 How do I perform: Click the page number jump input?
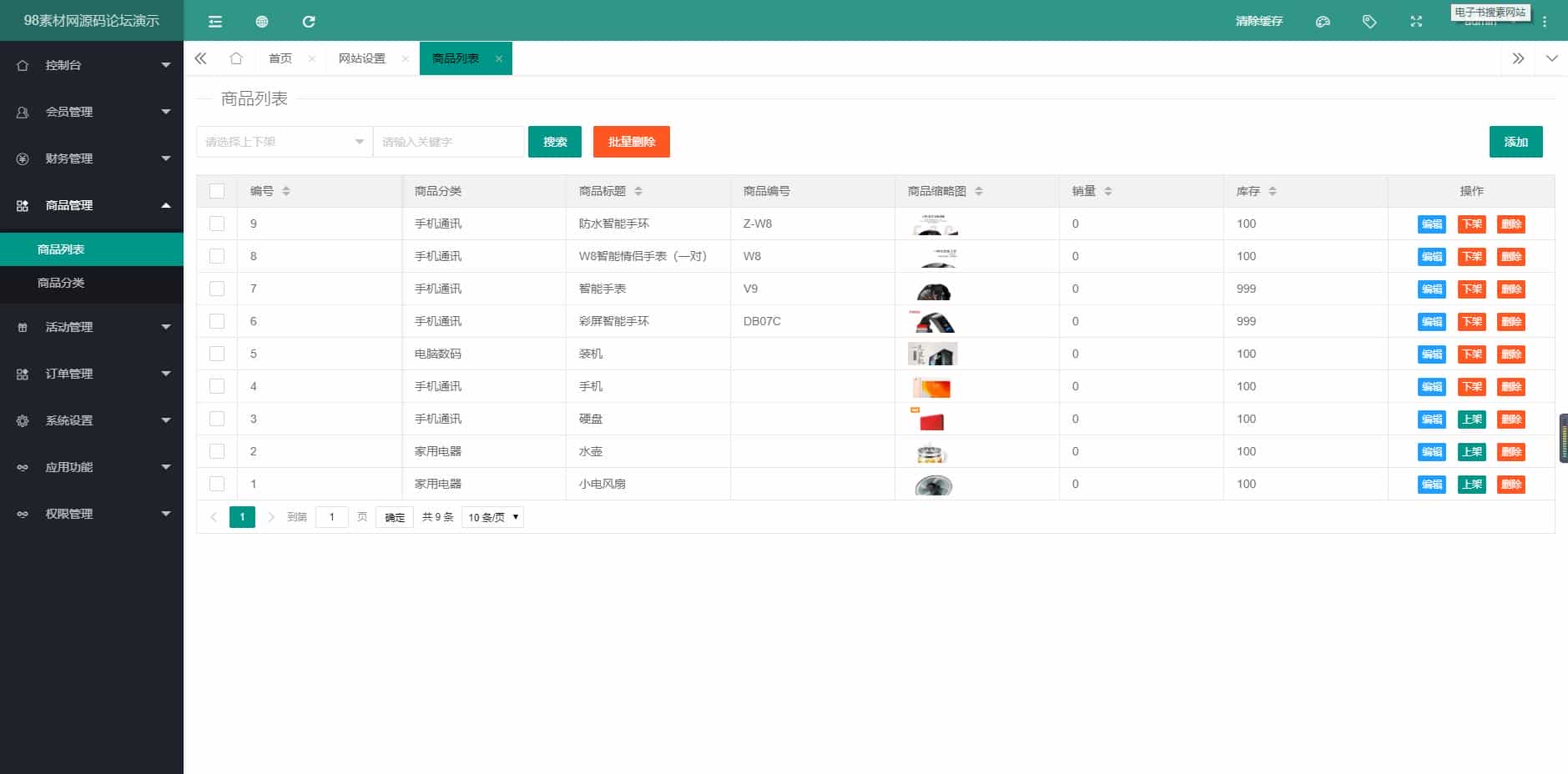point(332,517)
